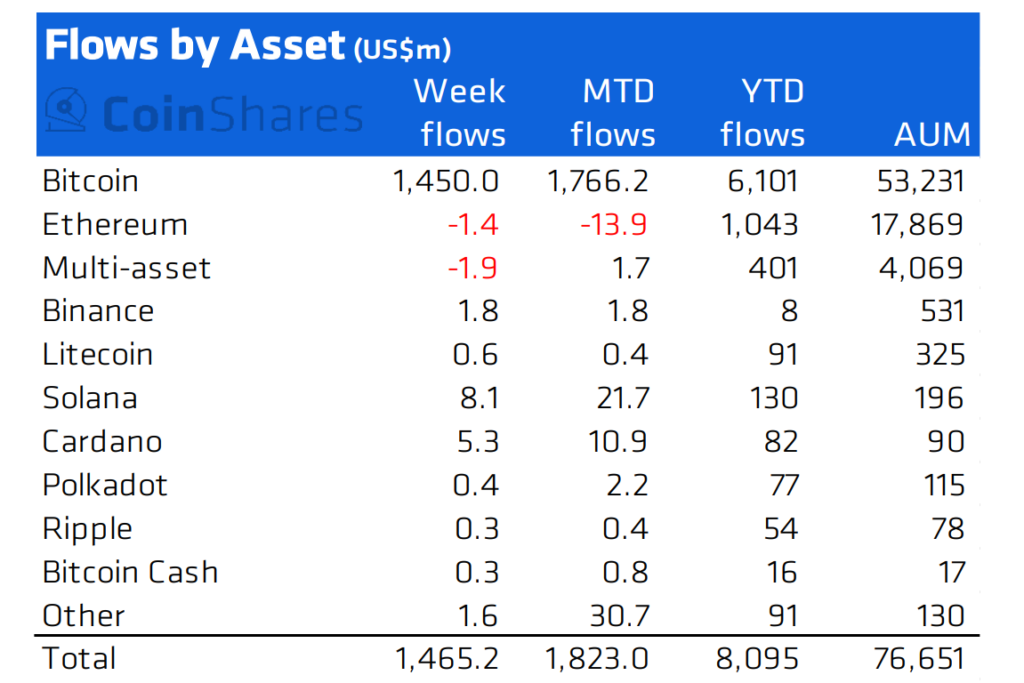Click the AUM column header
Screen dimensions: 1024x683
point(933,135)
